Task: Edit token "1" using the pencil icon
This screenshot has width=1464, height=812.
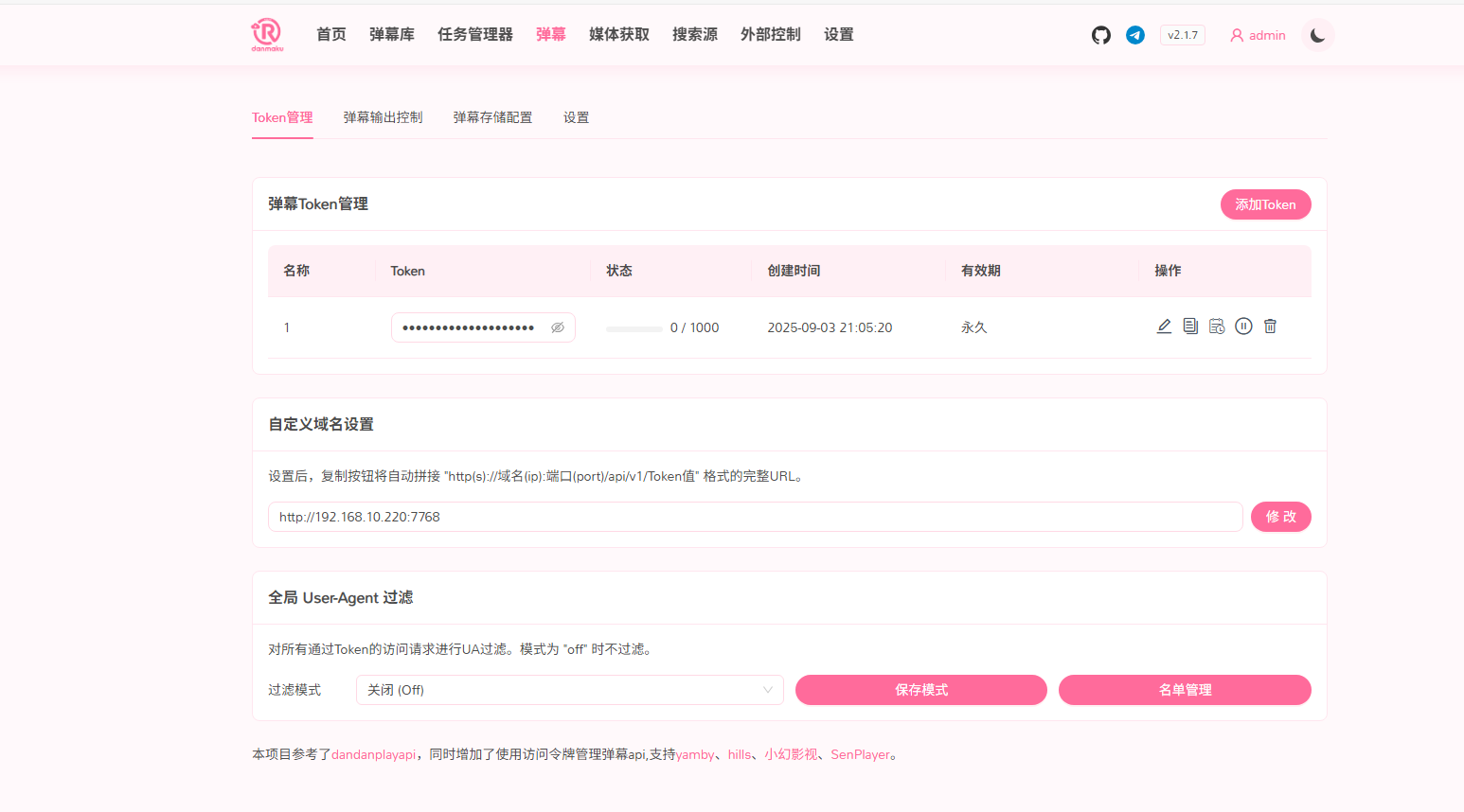Action: pos(1164,326)
